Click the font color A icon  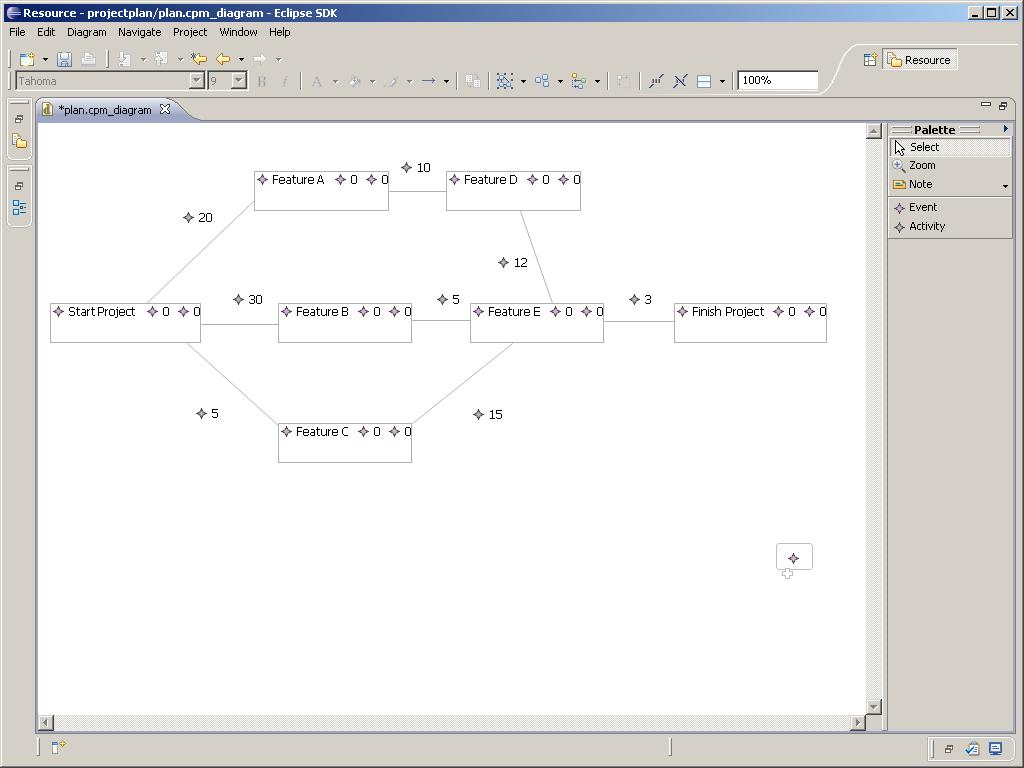point(317,82)
